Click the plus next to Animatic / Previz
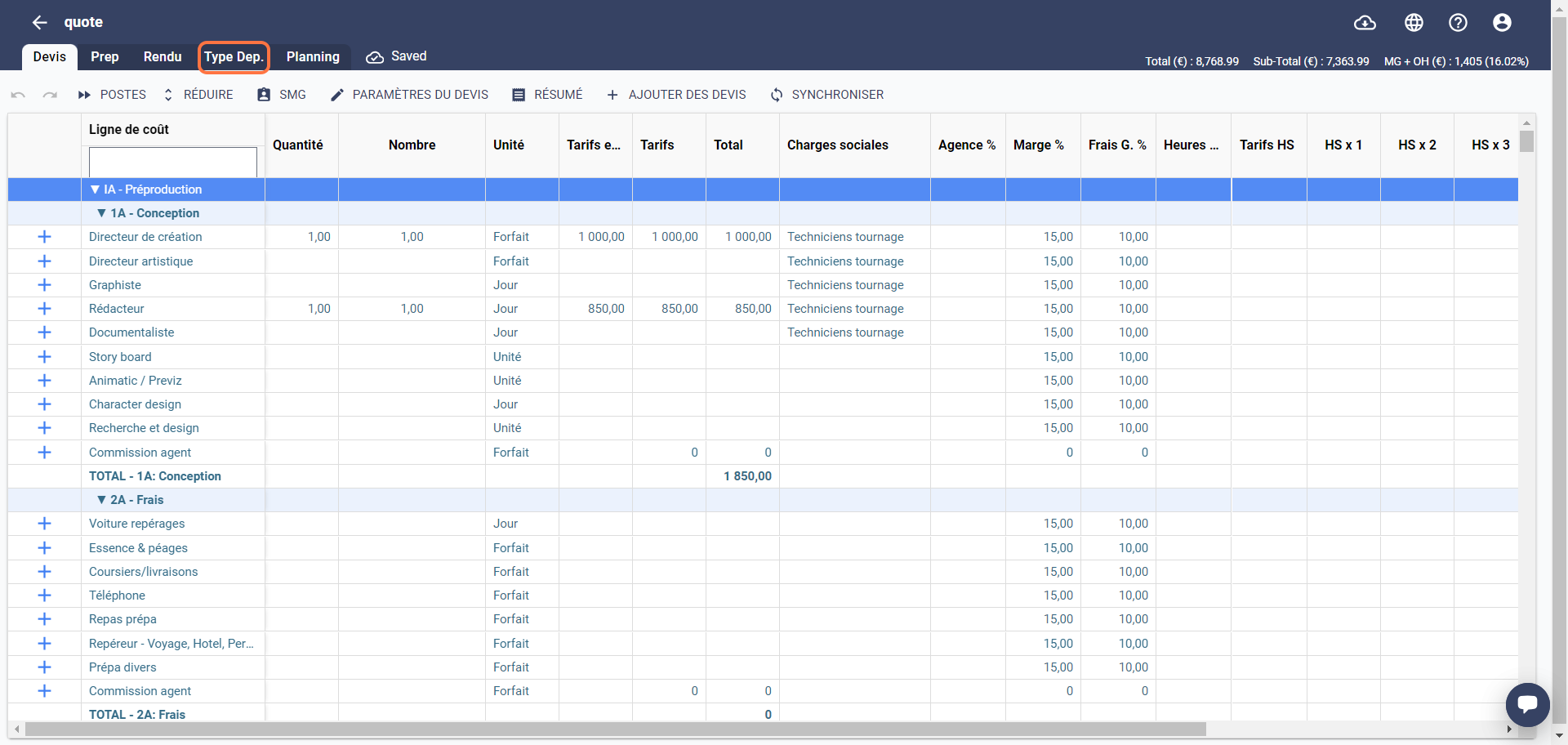1568x745 pixels. point(45,381)
